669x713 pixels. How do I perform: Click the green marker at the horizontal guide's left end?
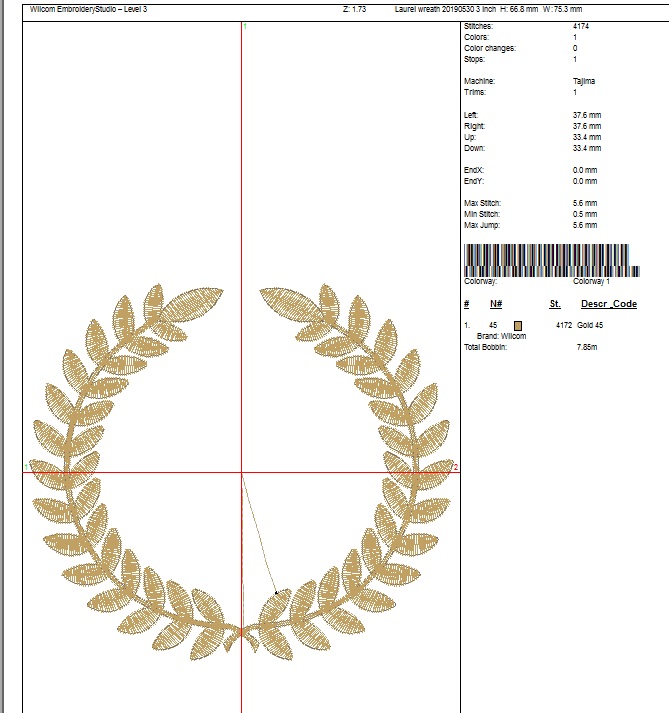[26, 467]
